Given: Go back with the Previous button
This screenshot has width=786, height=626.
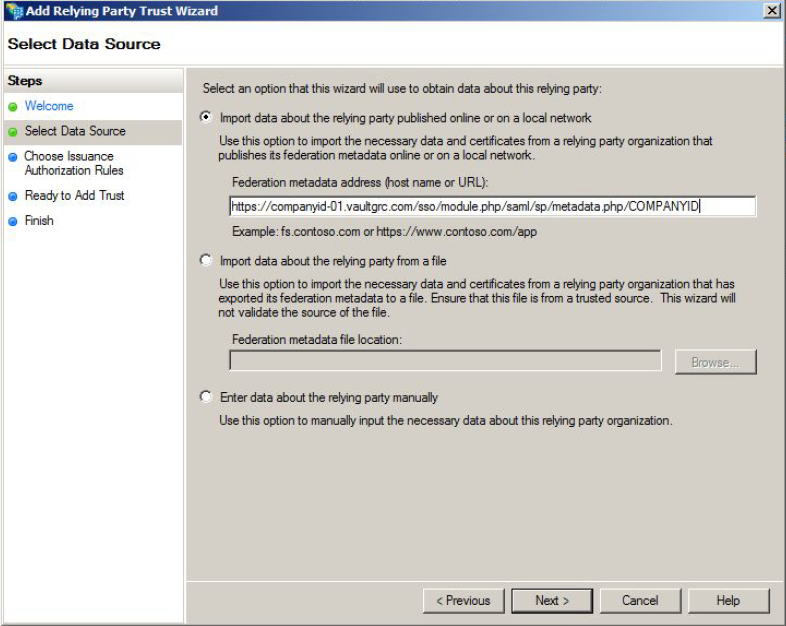Looking at the screenshot, I should click(464, 600).
